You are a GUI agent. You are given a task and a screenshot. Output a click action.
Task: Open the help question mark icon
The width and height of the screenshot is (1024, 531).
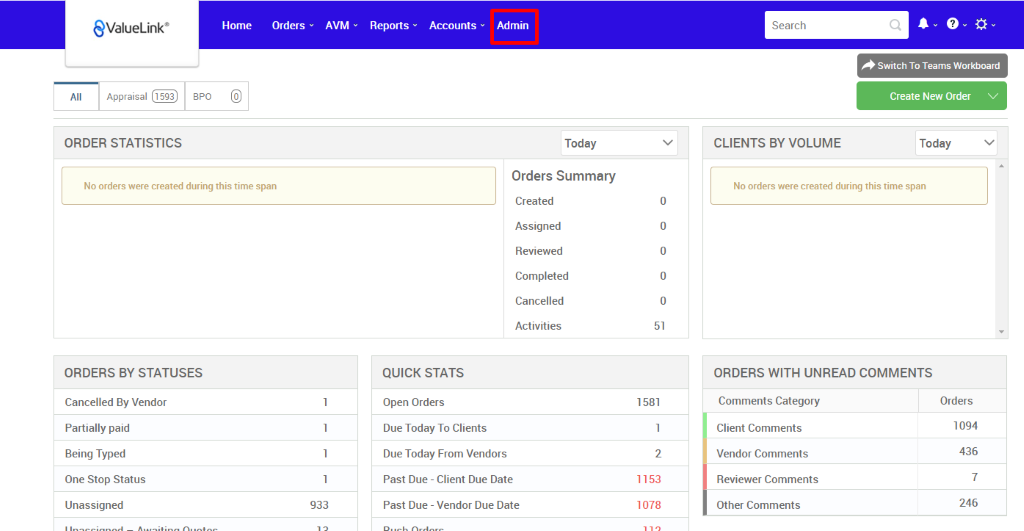pyautogui.click(x=953, y=24)
